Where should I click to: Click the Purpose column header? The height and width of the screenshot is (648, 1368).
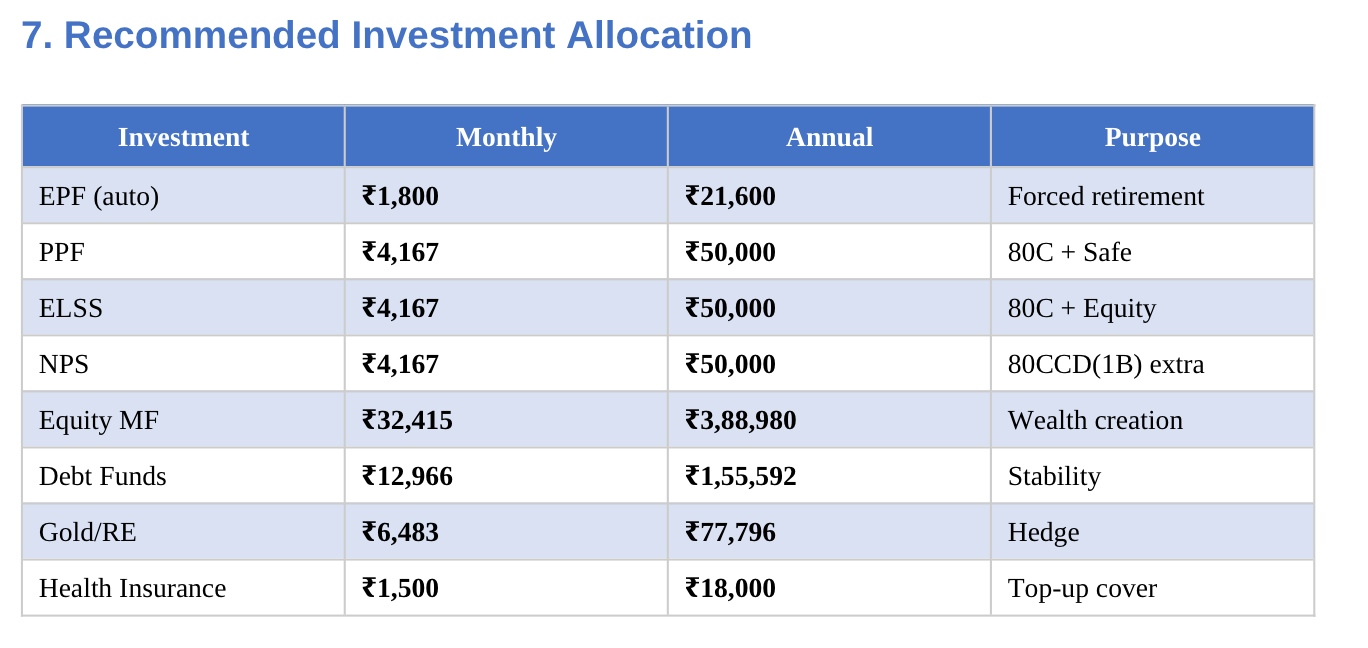(1152, 137)
